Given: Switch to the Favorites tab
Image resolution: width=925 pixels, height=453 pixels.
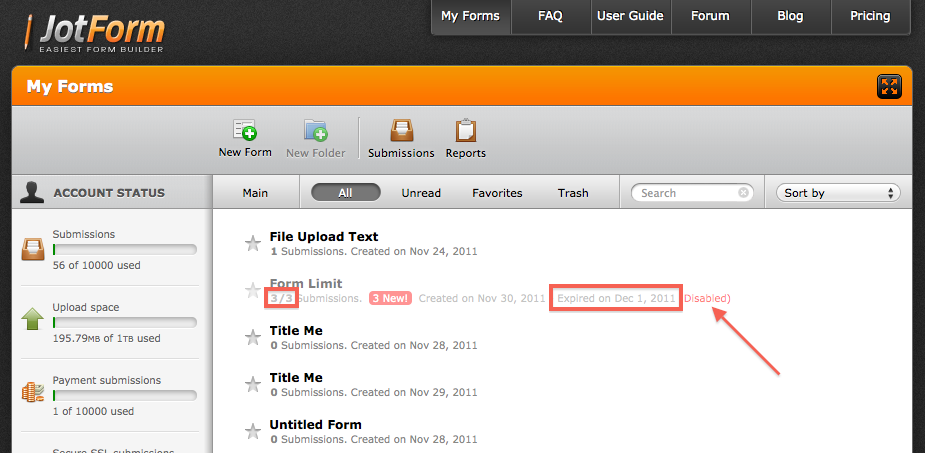Looking at the screenshot, I should click(x=497, y=193).
